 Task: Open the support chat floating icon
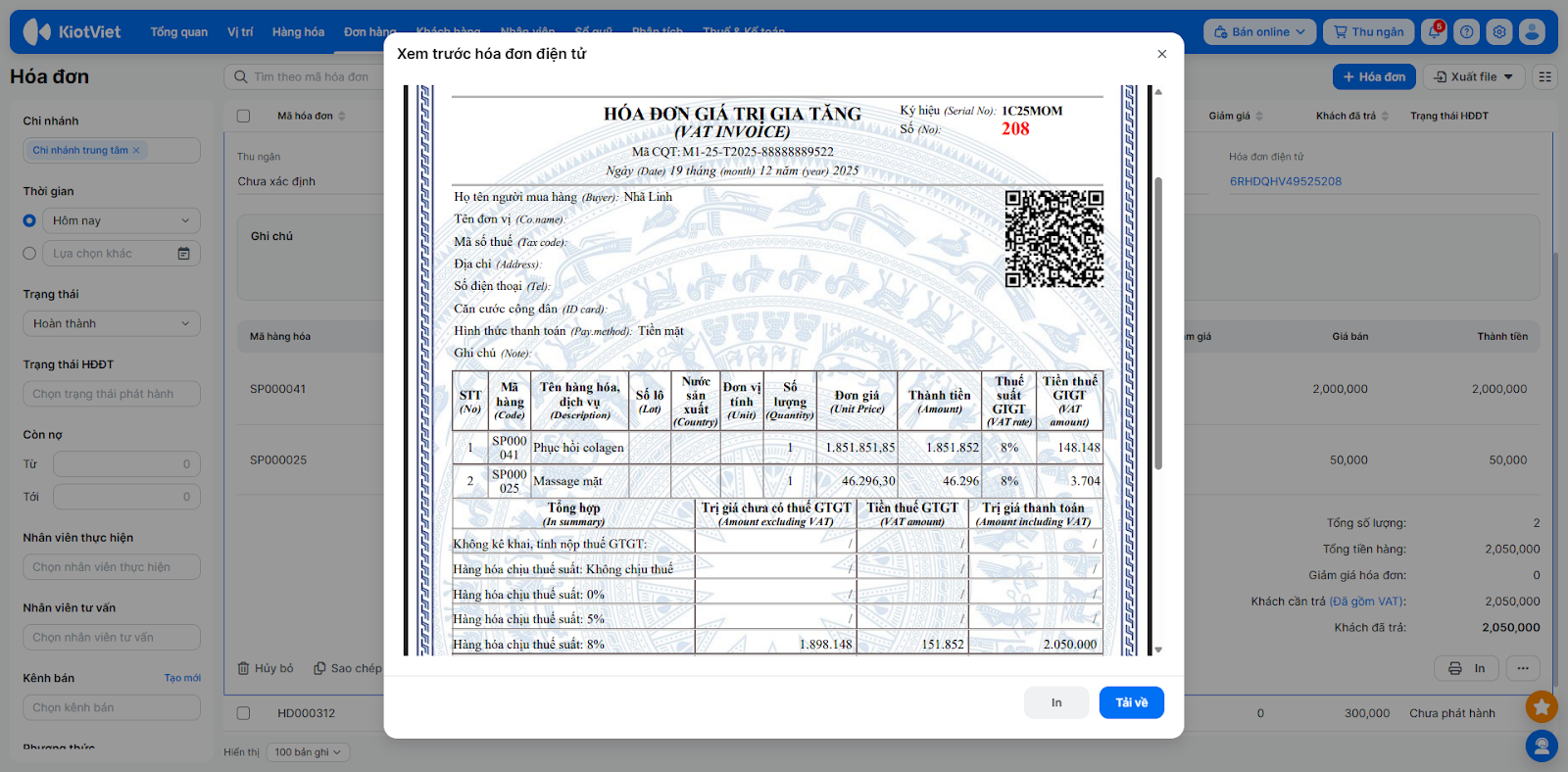pyautogui.click(x=1542, y=747)
